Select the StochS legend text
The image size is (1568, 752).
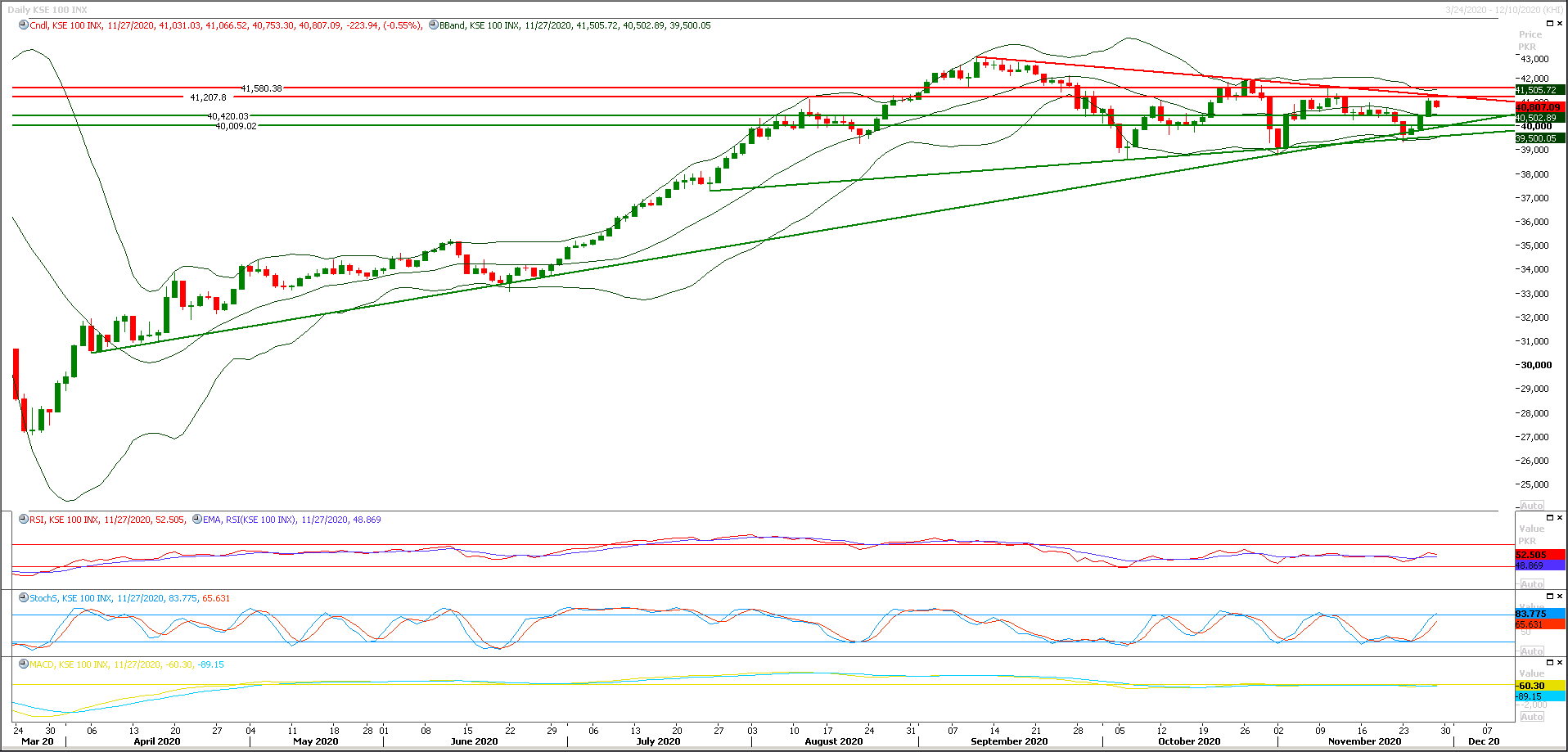[130, 598]
